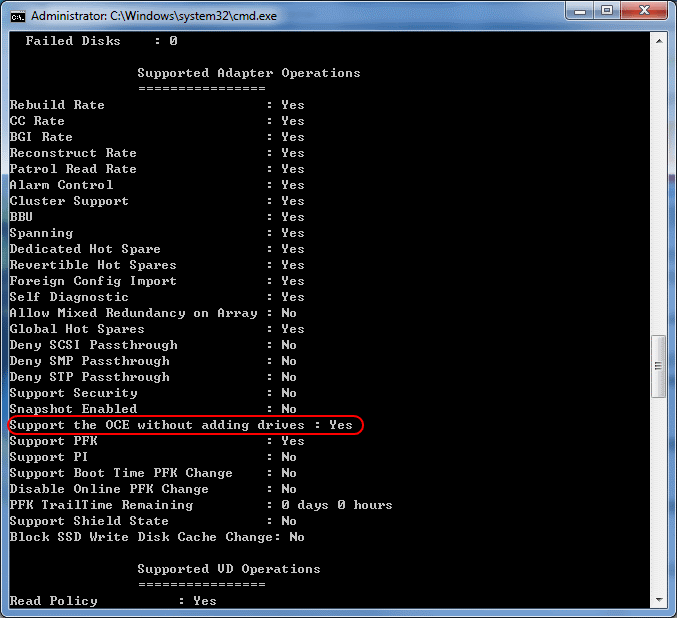Click the 'Deny STP Passthrough' row
This screenshot has width=677, height=618.
coord(153,377)
